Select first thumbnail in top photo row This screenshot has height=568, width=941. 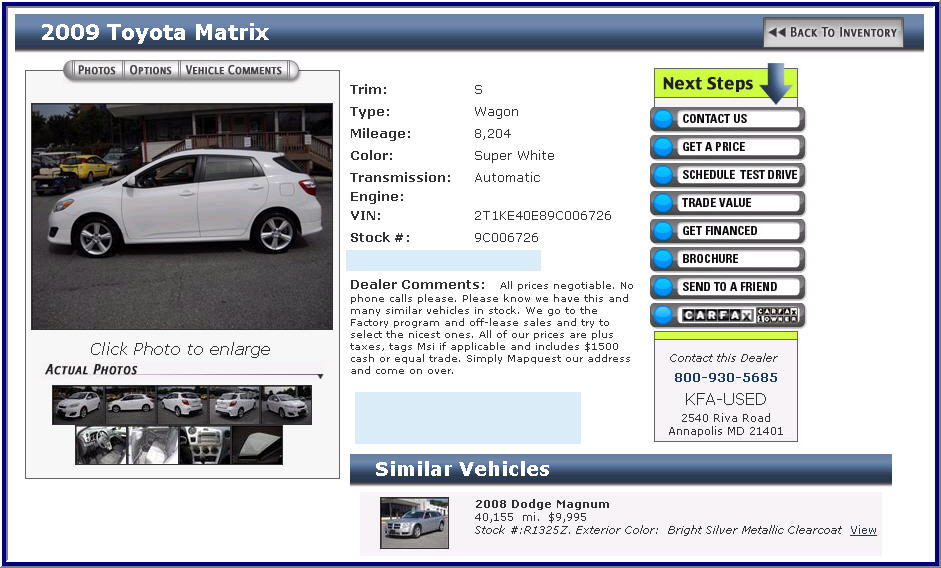pyautogui.click(x=78, y=405)
